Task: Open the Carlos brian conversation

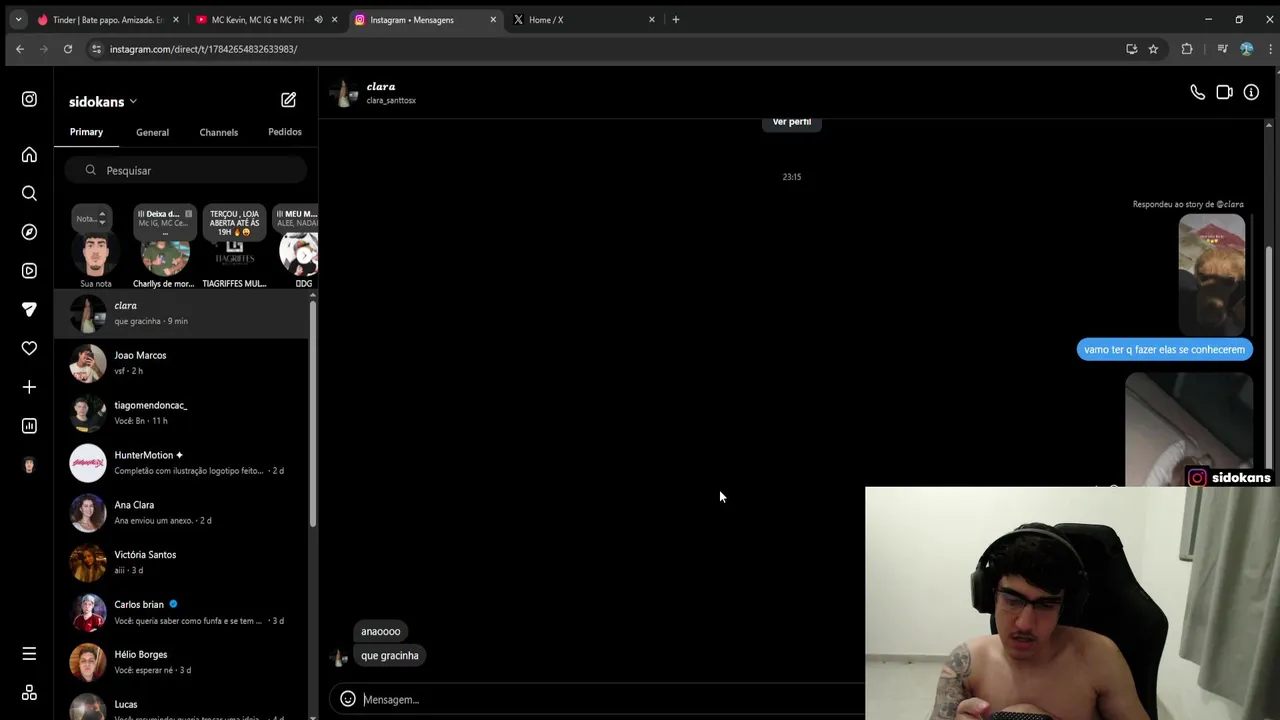Action: pos(183,613)
